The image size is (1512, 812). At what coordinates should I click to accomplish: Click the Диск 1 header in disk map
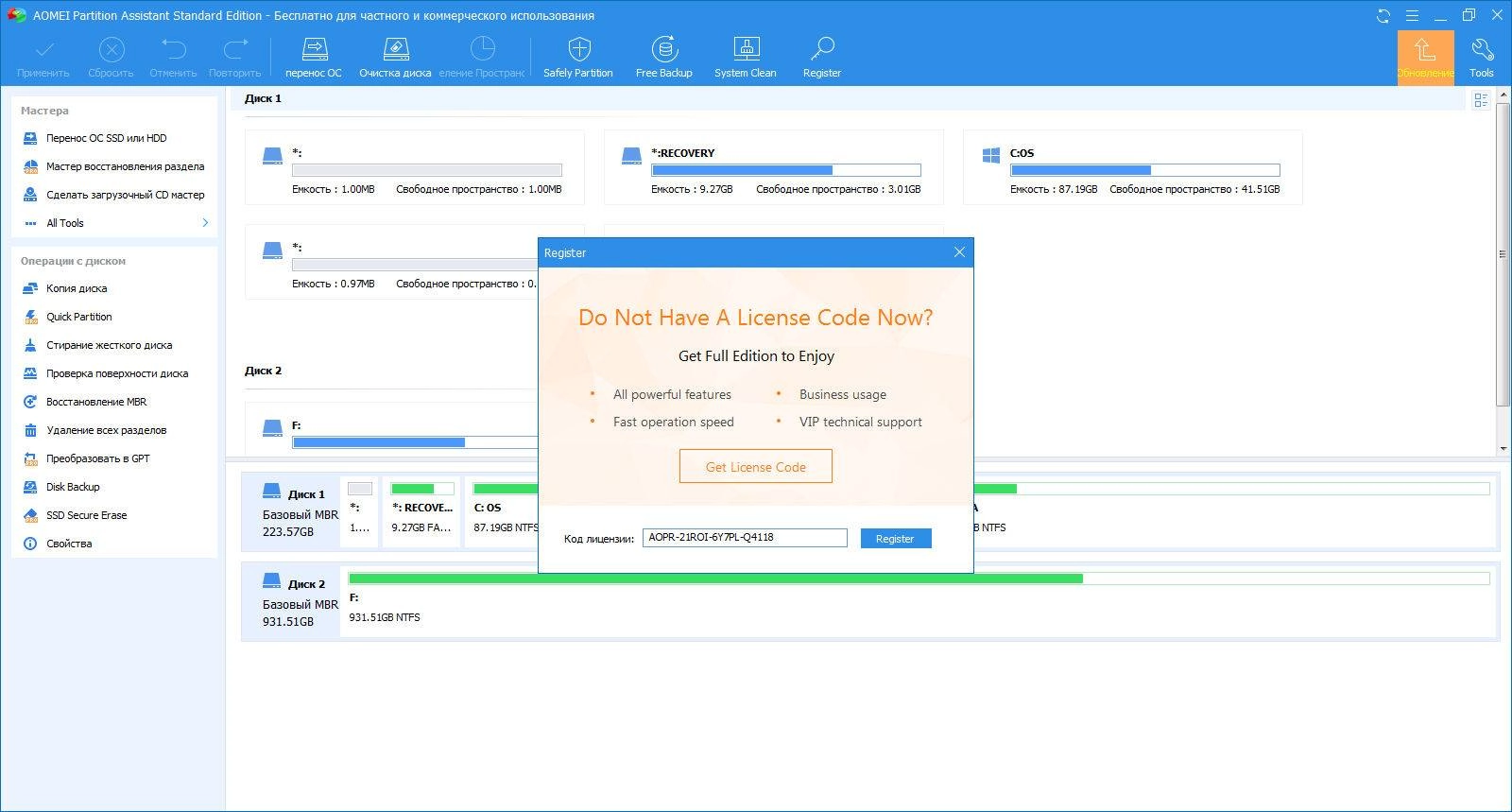pyautogui.click(x=291, y=512)
